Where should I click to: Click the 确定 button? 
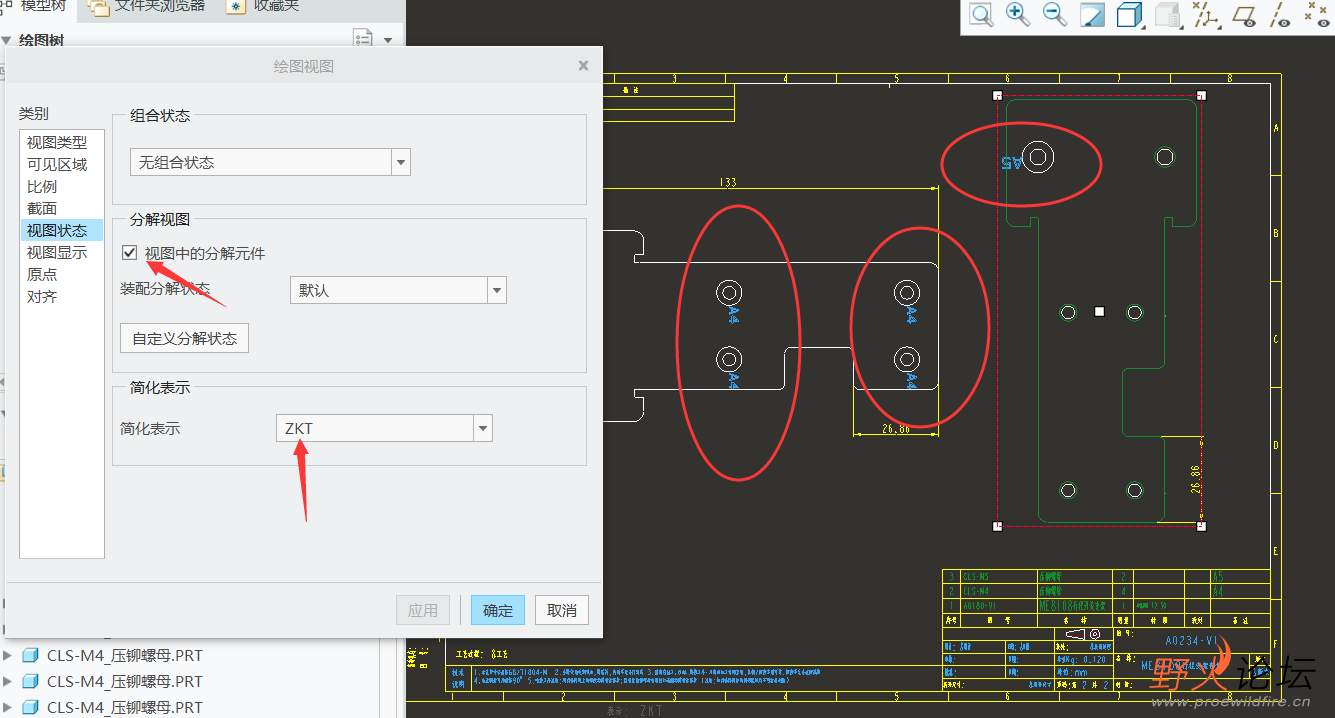[x=497, y=610]
